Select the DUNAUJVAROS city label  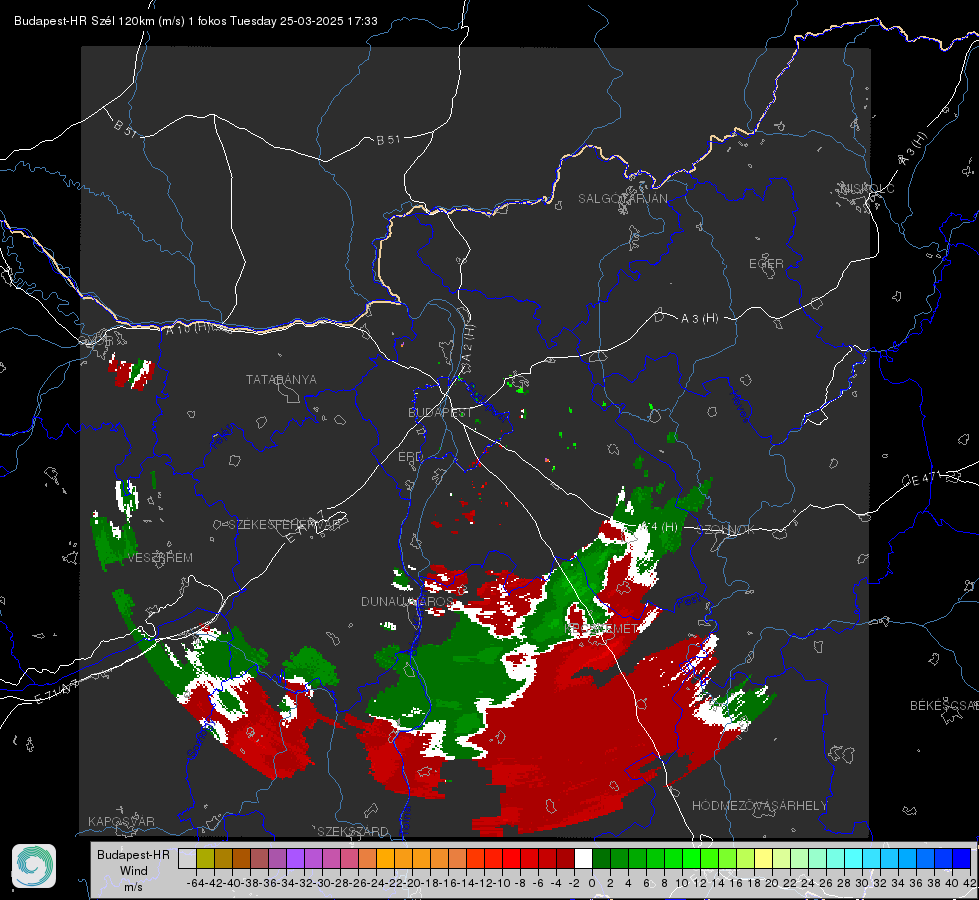click(x=408, y=601)
